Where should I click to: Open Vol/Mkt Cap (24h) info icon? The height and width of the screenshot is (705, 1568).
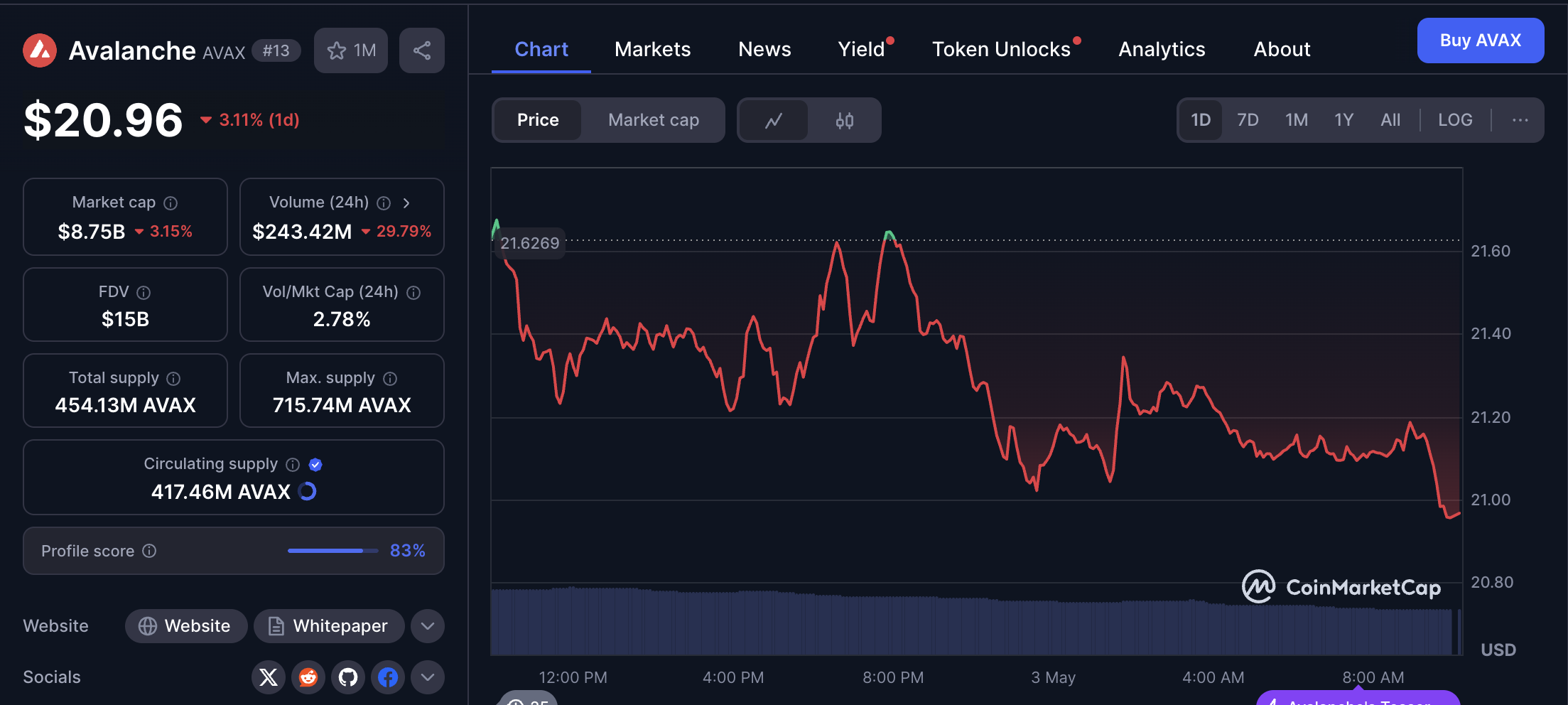tap(413, 293)
